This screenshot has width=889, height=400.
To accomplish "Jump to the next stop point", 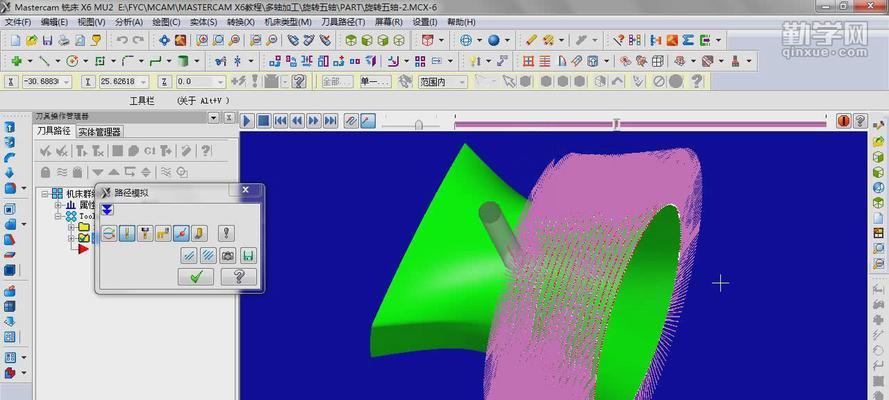I will pos(330,121).
